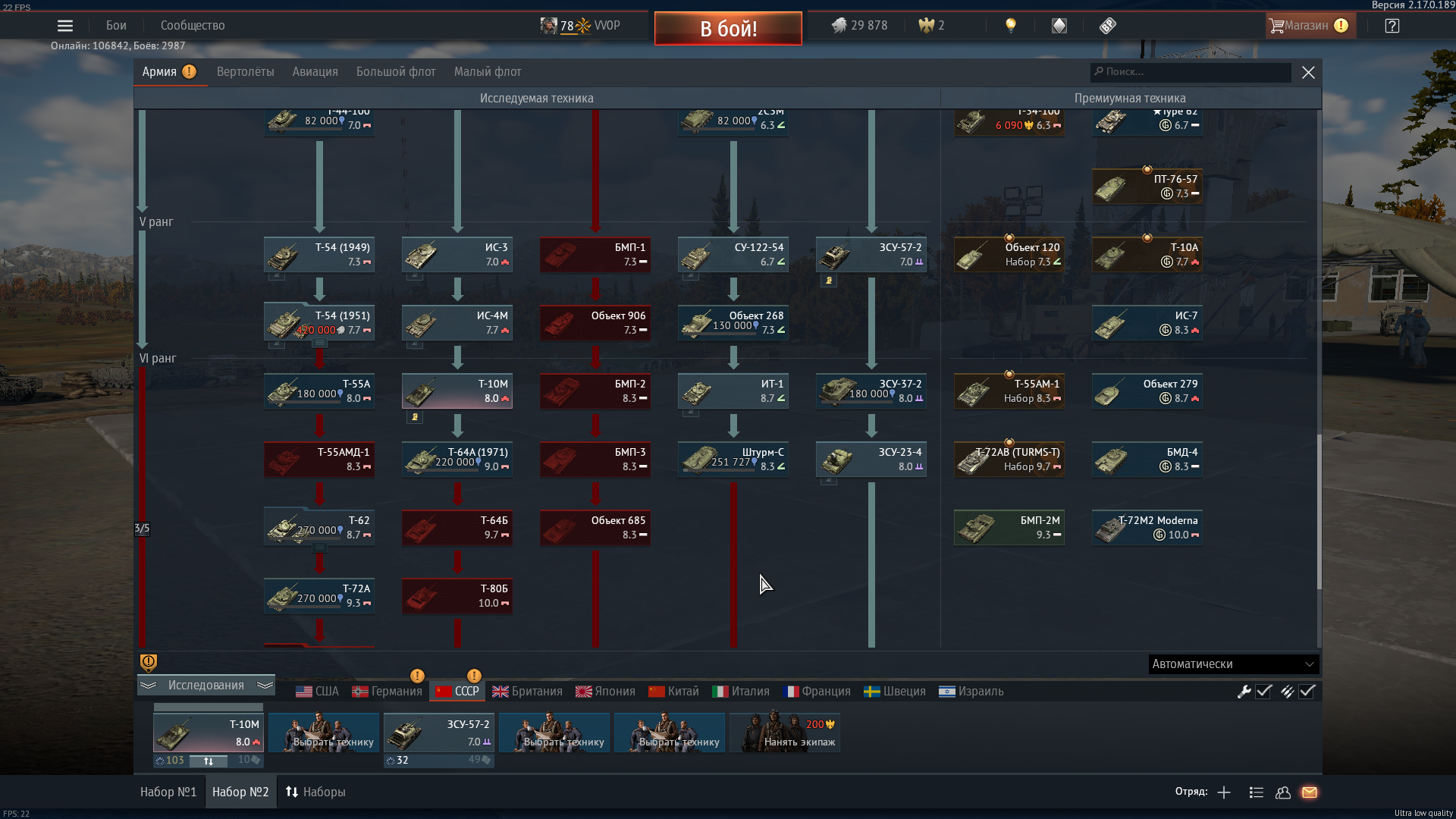Click the auto-refill ammo icon
The width and height of the screenshot is (1456, 819).
(x=1287, y=692)
